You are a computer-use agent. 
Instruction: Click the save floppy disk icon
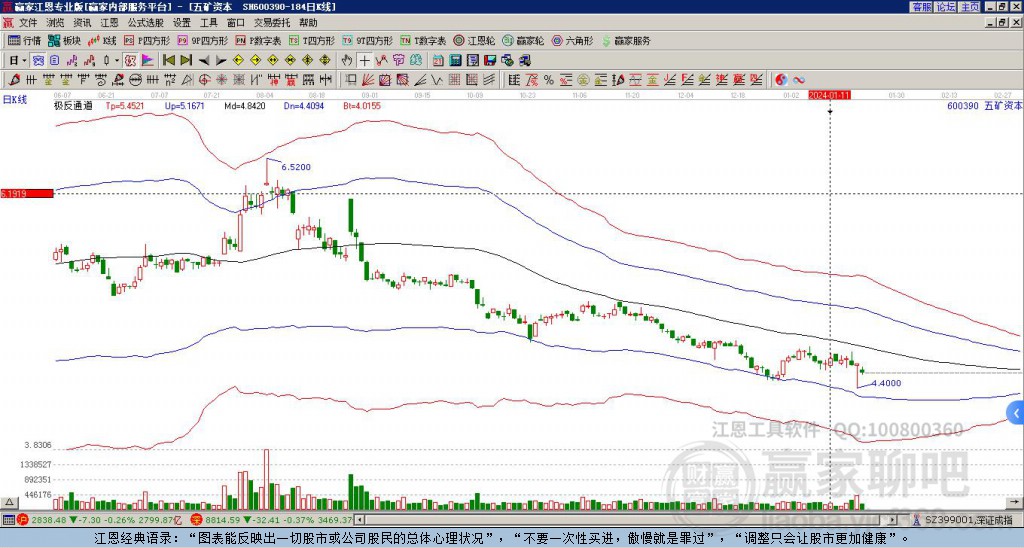(490, 61)
